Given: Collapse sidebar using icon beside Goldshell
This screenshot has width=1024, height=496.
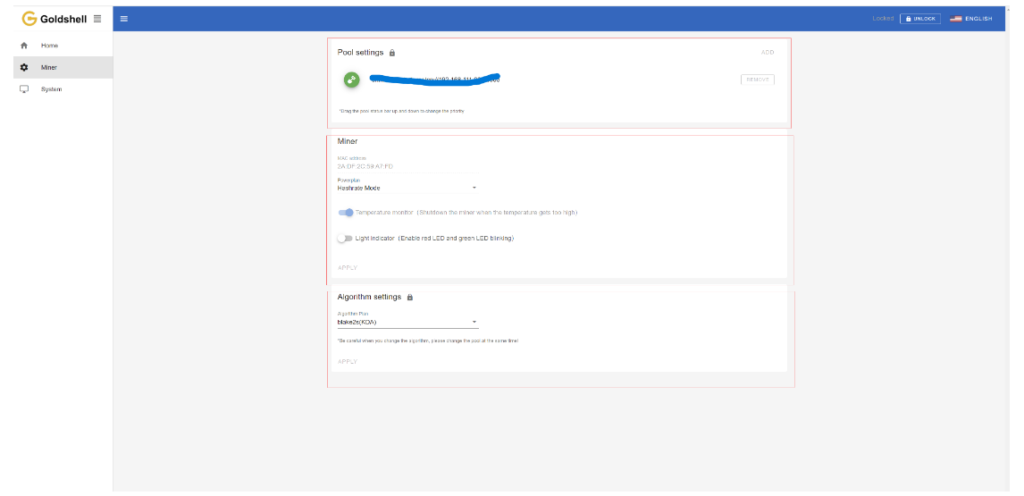Looking at the screenshot, I should click(x=97, y=19).
